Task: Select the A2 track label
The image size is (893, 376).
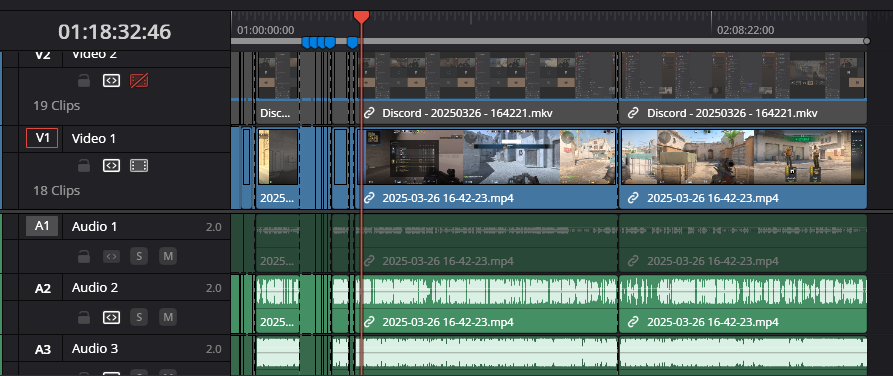Action: click(42, 288)
